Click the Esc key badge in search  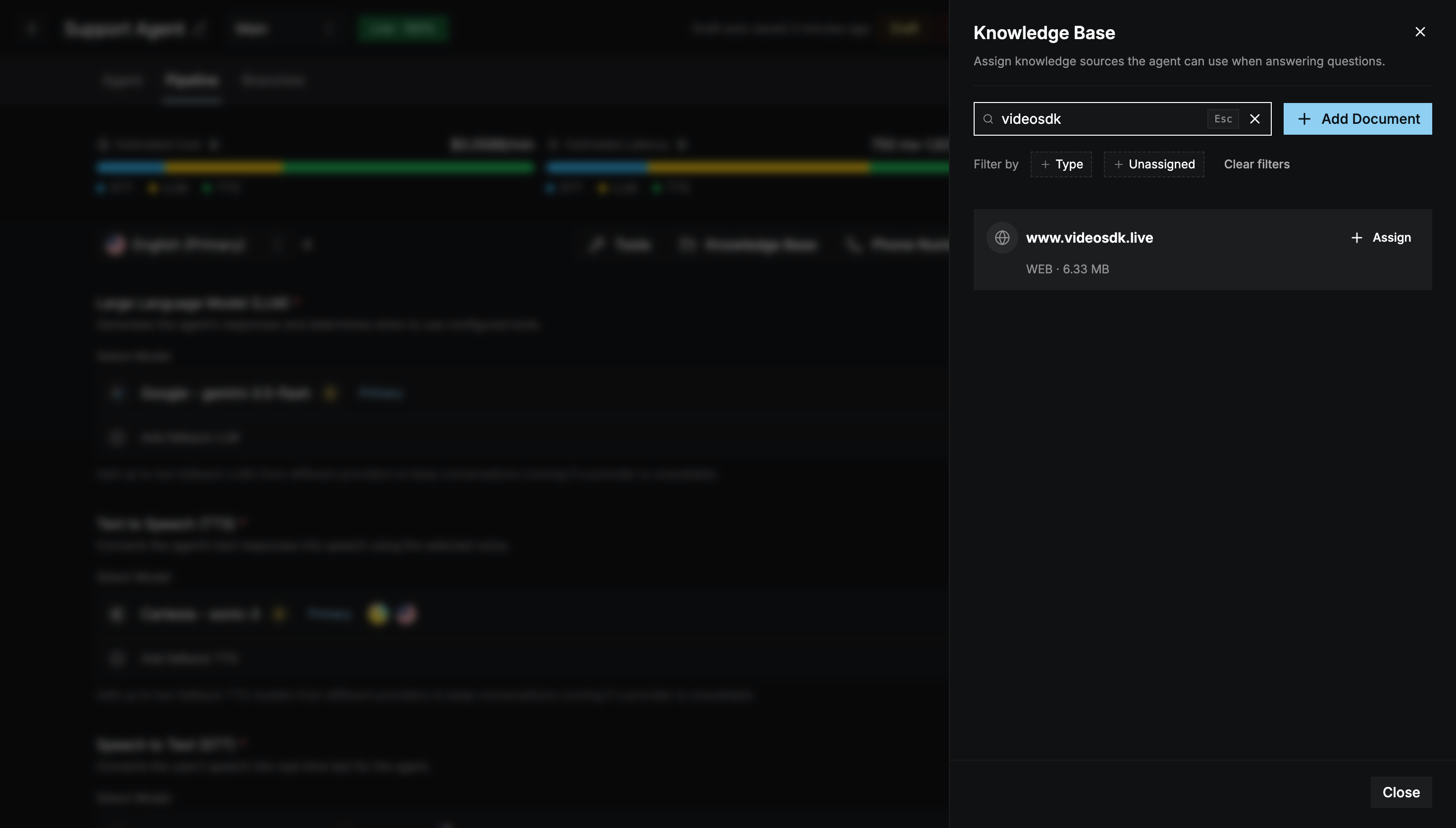[x=1223, y=119]
